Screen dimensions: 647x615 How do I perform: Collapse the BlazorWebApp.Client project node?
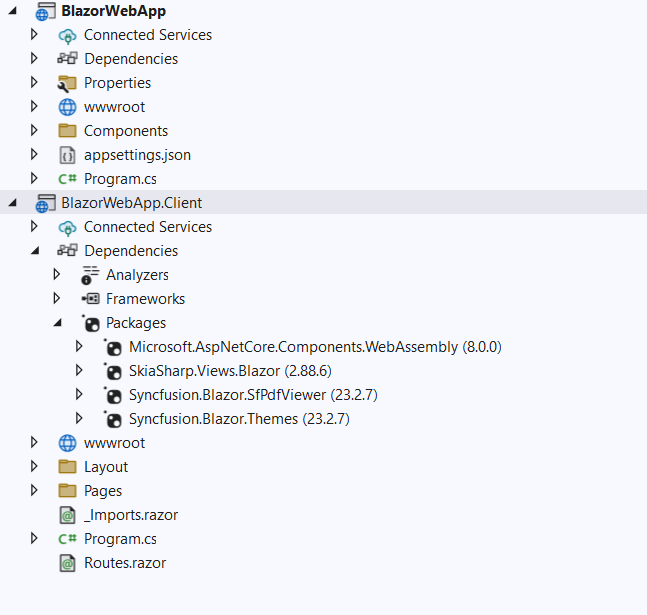coord(13,203)
